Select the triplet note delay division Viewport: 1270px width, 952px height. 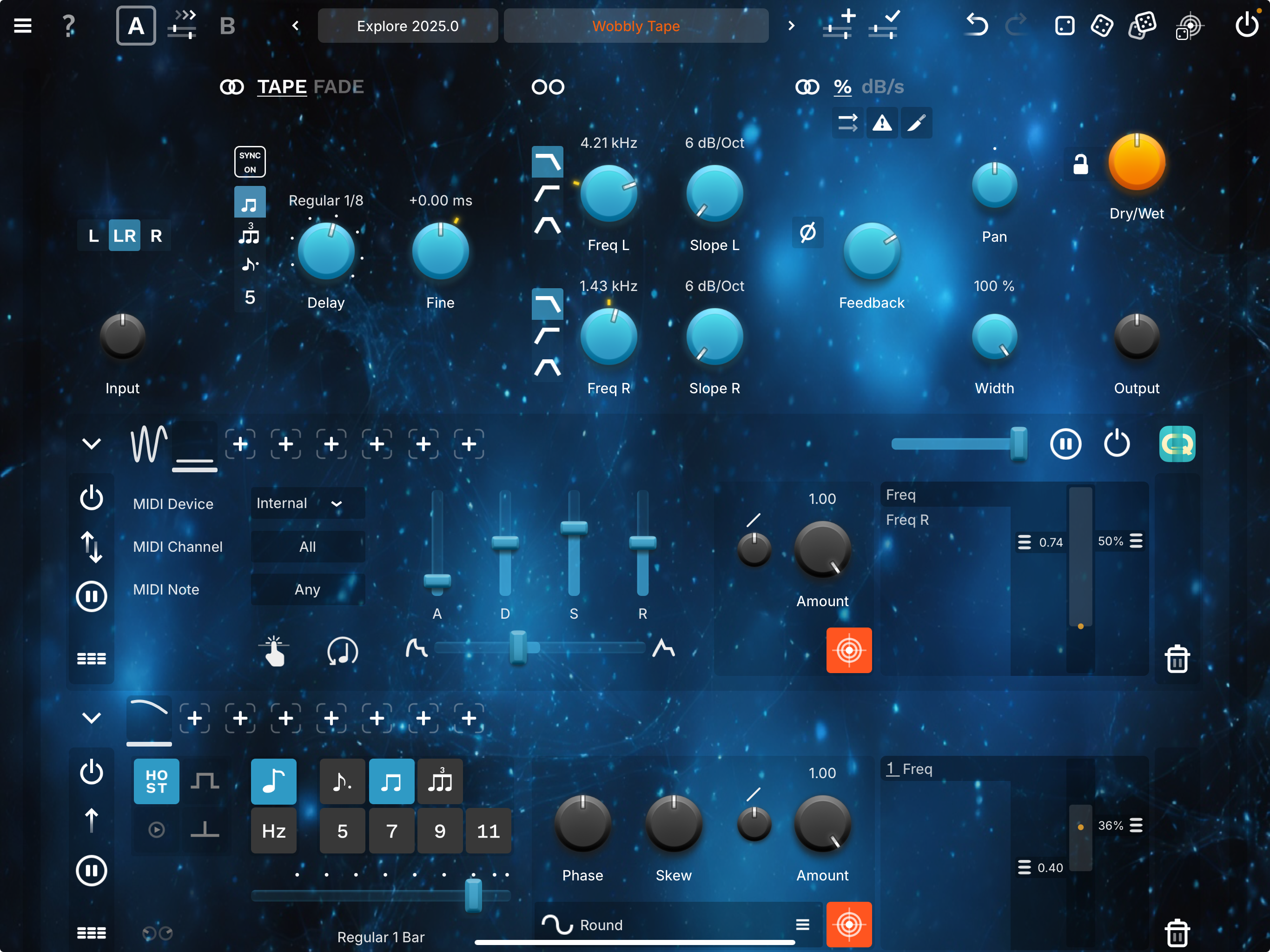coord(250,234)
